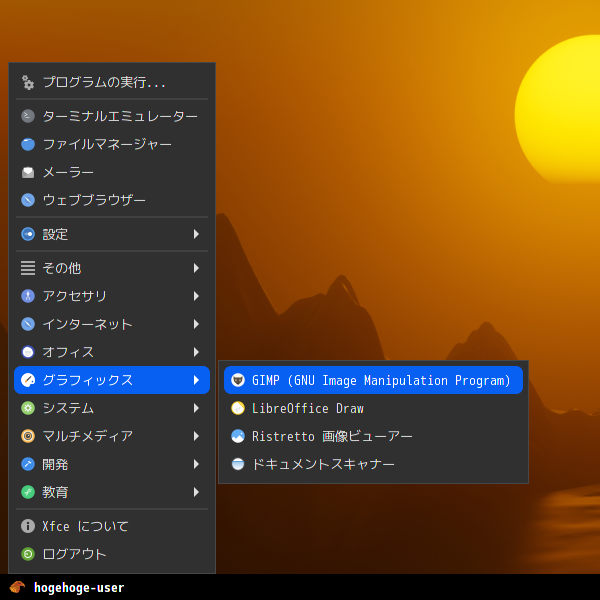Expand the 設定 submenu arrow
The height and width of the screenshot is (600, 600).
coord(196,234)
